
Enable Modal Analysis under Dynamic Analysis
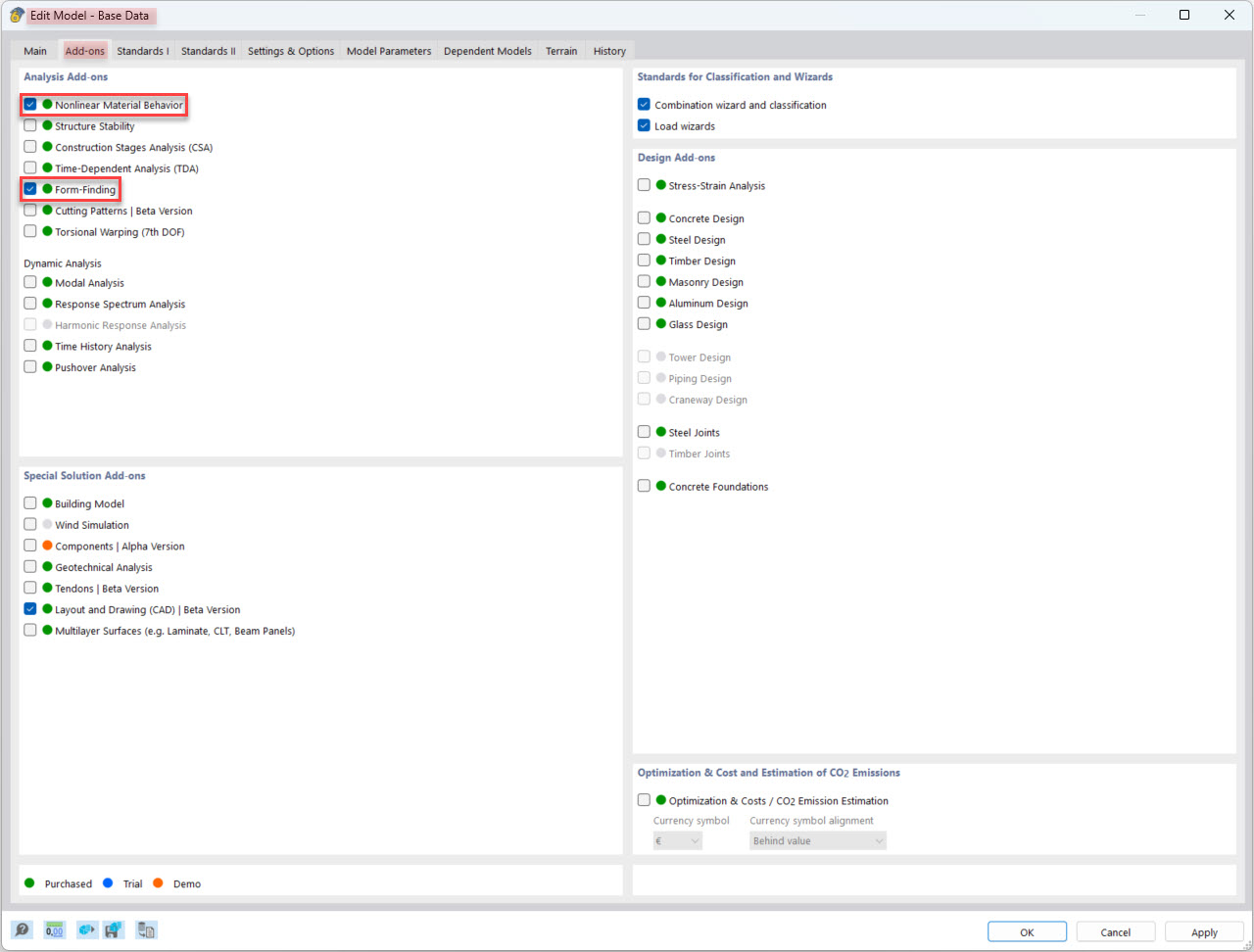pyautogui.click(x=30, y=282)
